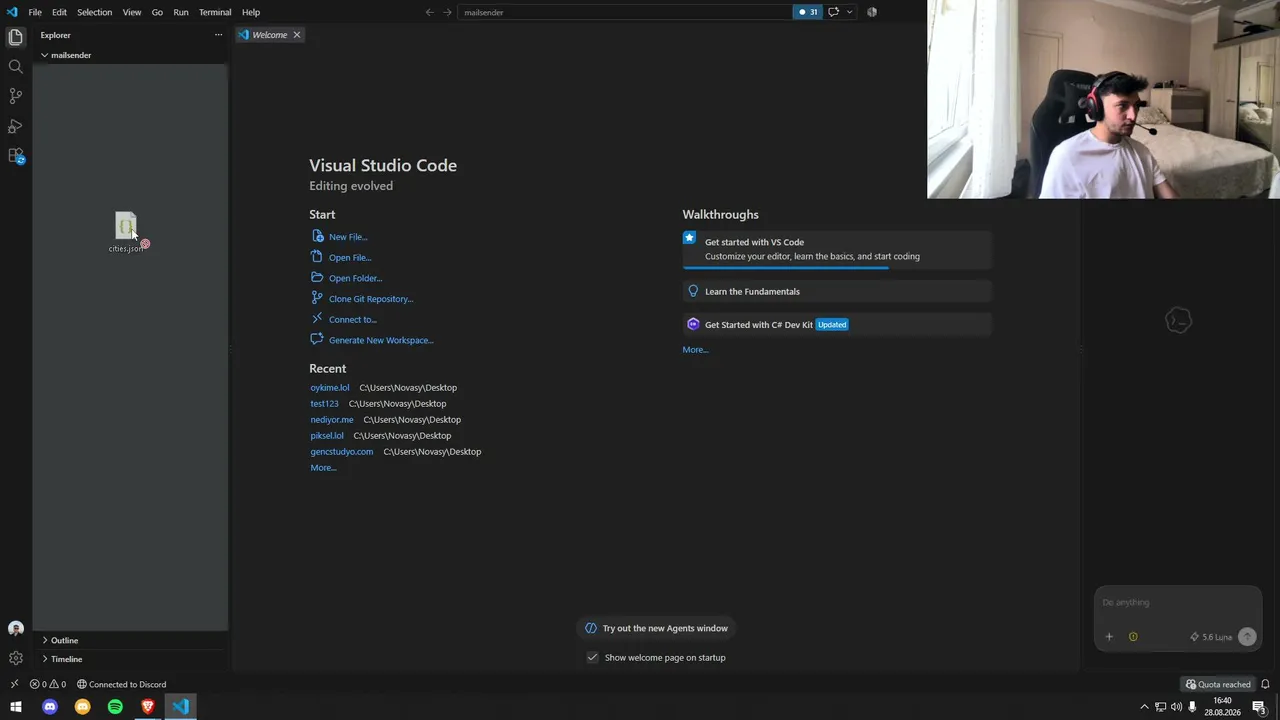
Task: Open the Extensions view
Action: (x=15, y=156)
